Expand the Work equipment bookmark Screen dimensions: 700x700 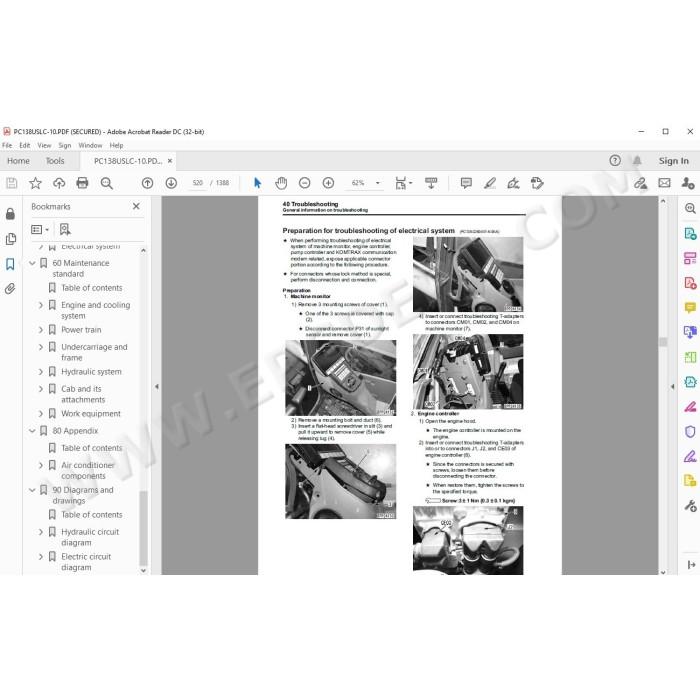[x=41, y=414]
